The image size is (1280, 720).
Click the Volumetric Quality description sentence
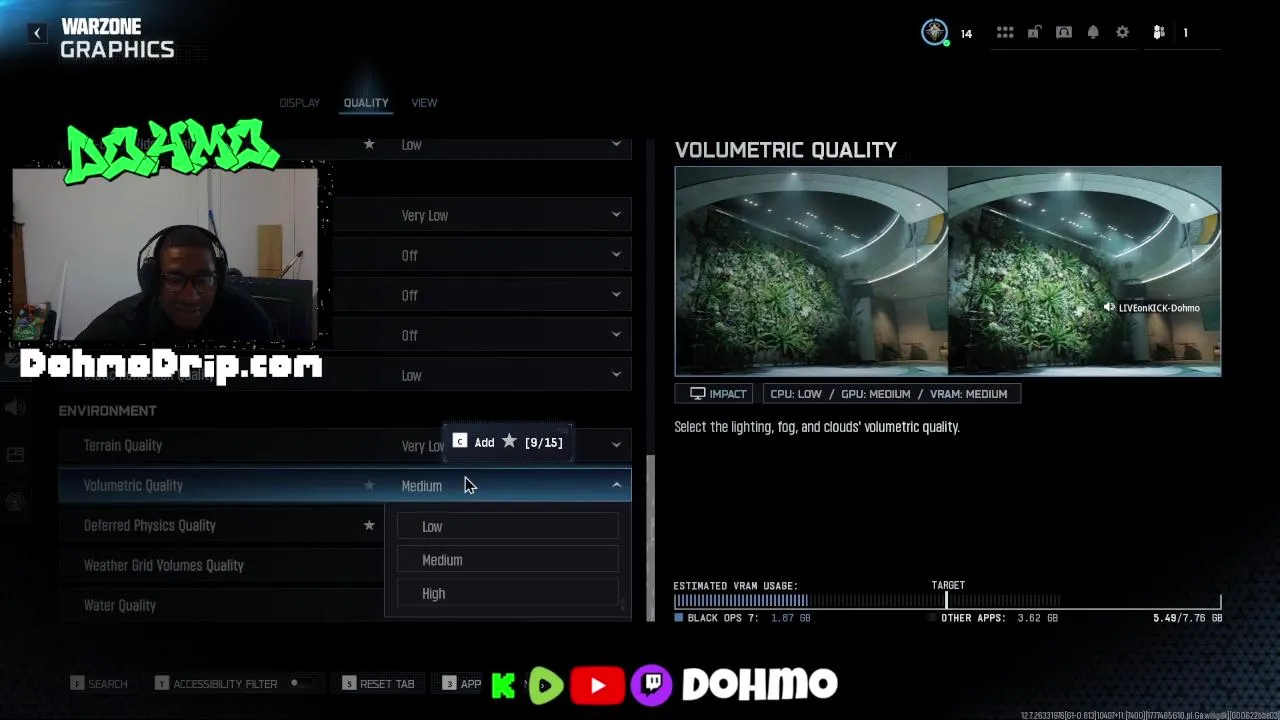pyautogui.click(x=817, y=427)
